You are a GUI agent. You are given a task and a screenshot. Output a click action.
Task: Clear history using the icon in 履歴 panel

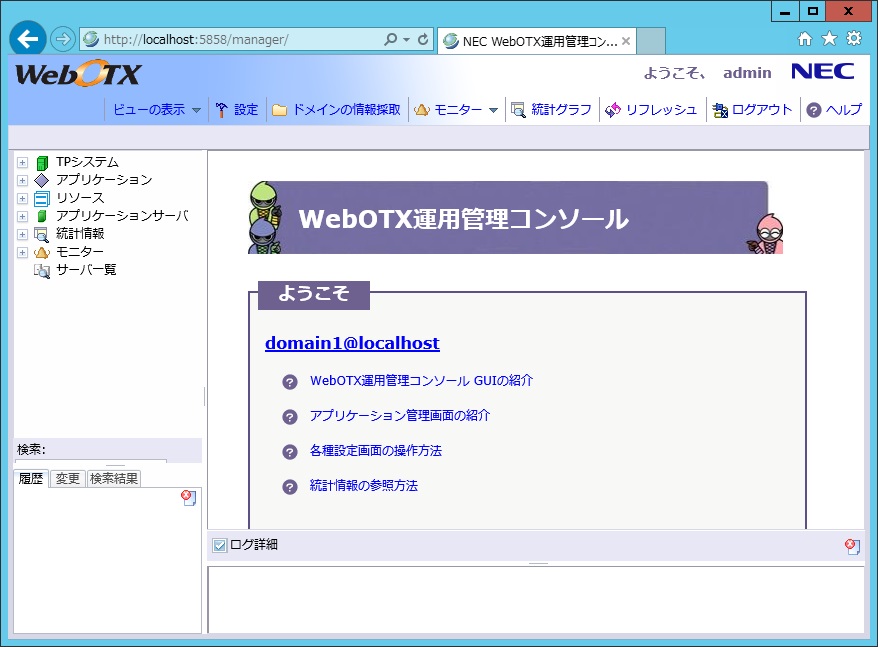(x=189, y=498)
